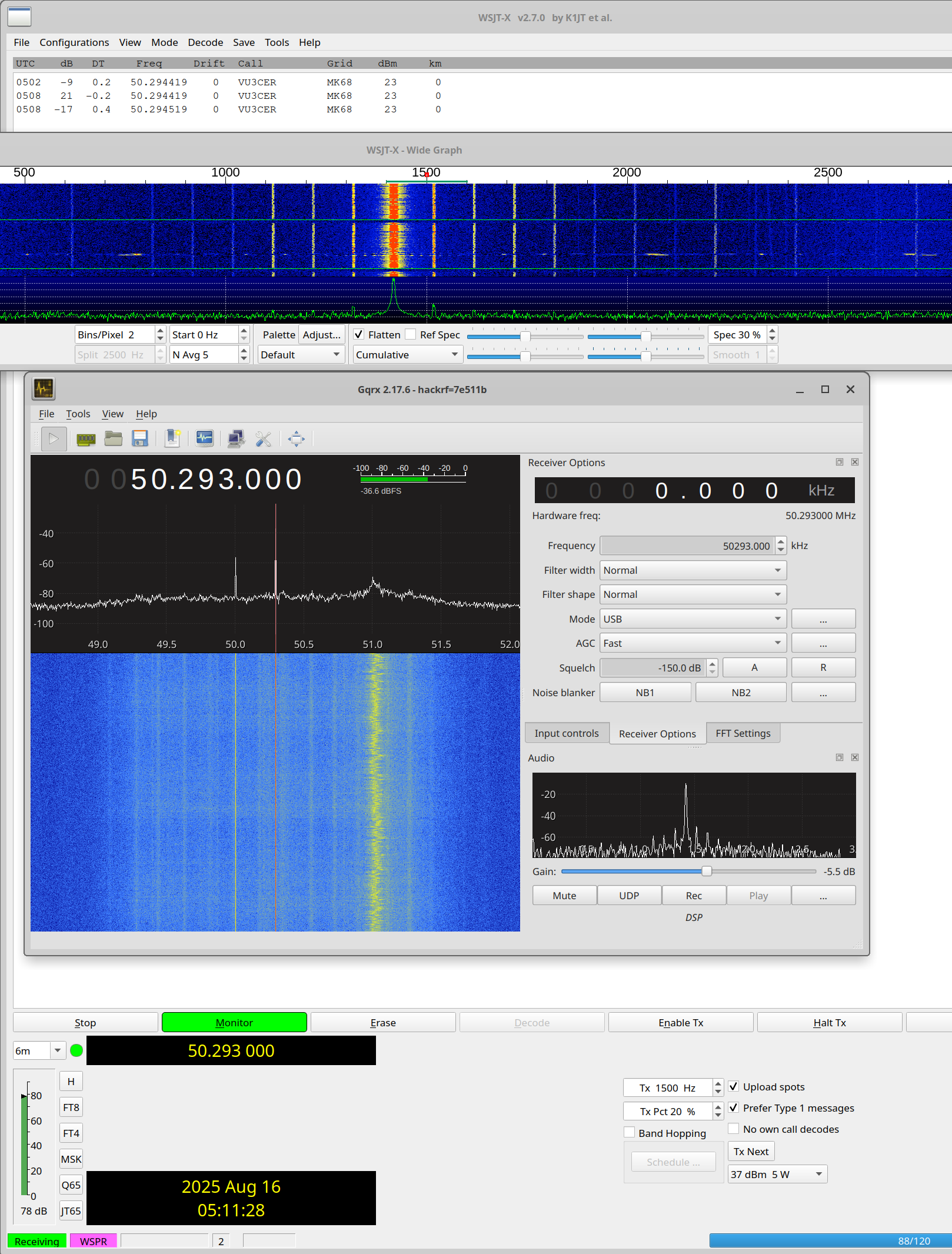Close the Receiver Options panel
Viewport: 952px width, 1254px height.
855,462
